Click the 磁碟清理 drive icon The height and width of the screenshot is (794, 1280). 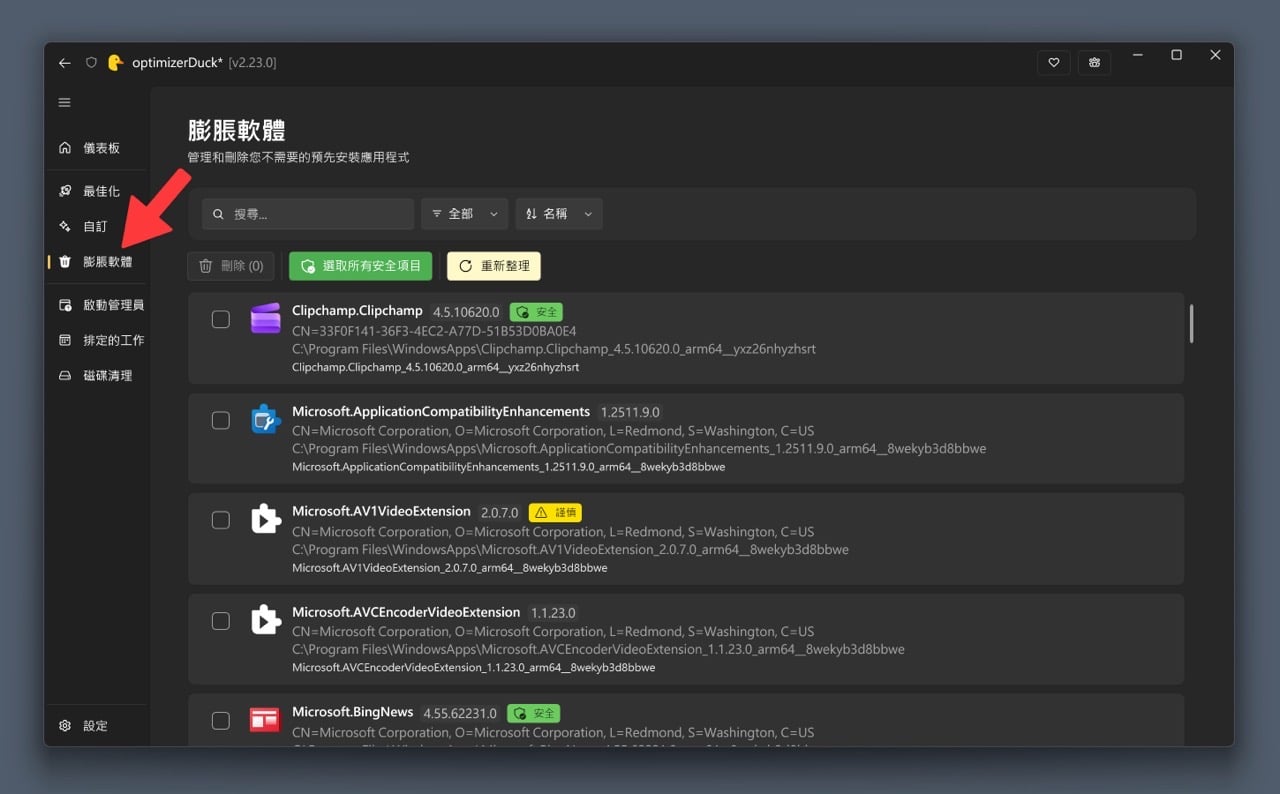coord(65,376)
